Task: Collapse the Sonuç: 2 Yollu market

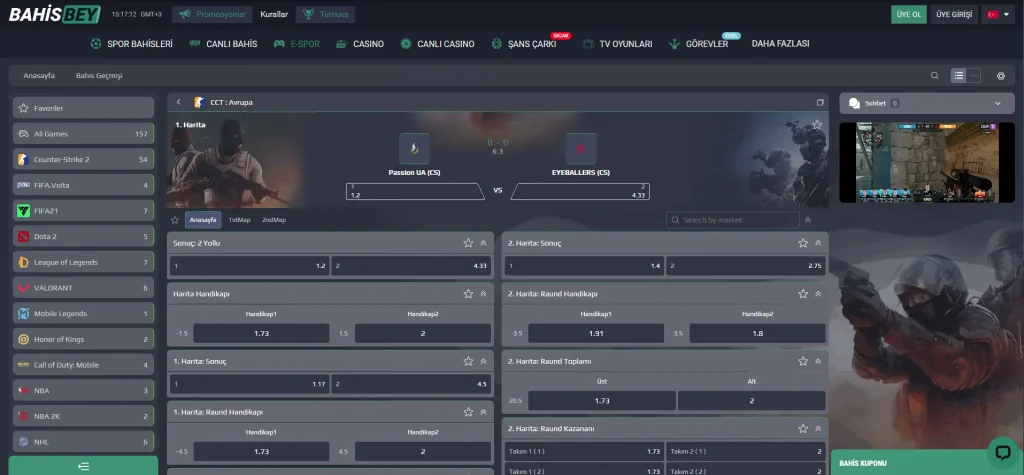Action: 483,243
